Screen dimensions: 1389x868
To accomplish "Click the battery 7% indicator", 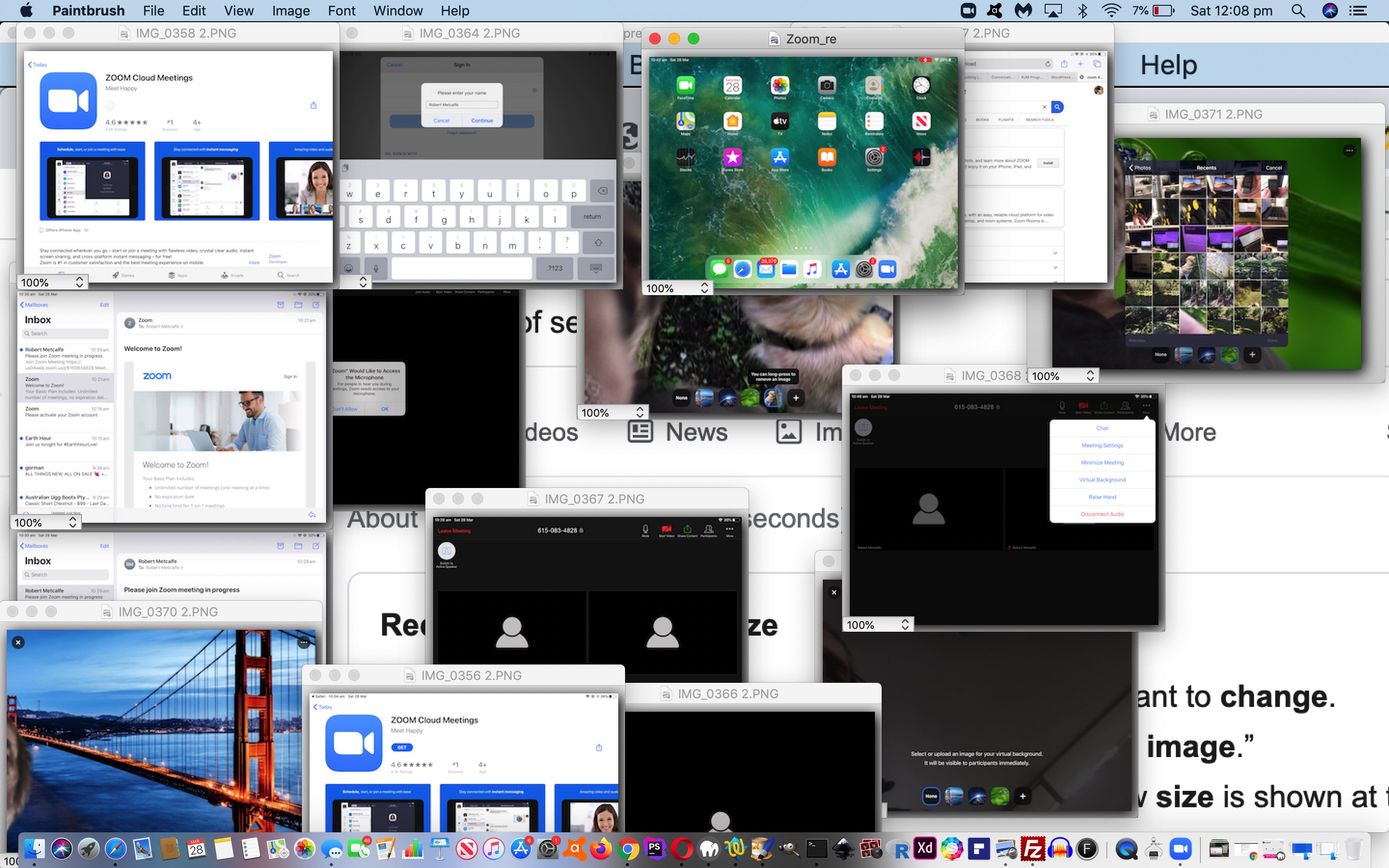I will [x=1153, y=10].
